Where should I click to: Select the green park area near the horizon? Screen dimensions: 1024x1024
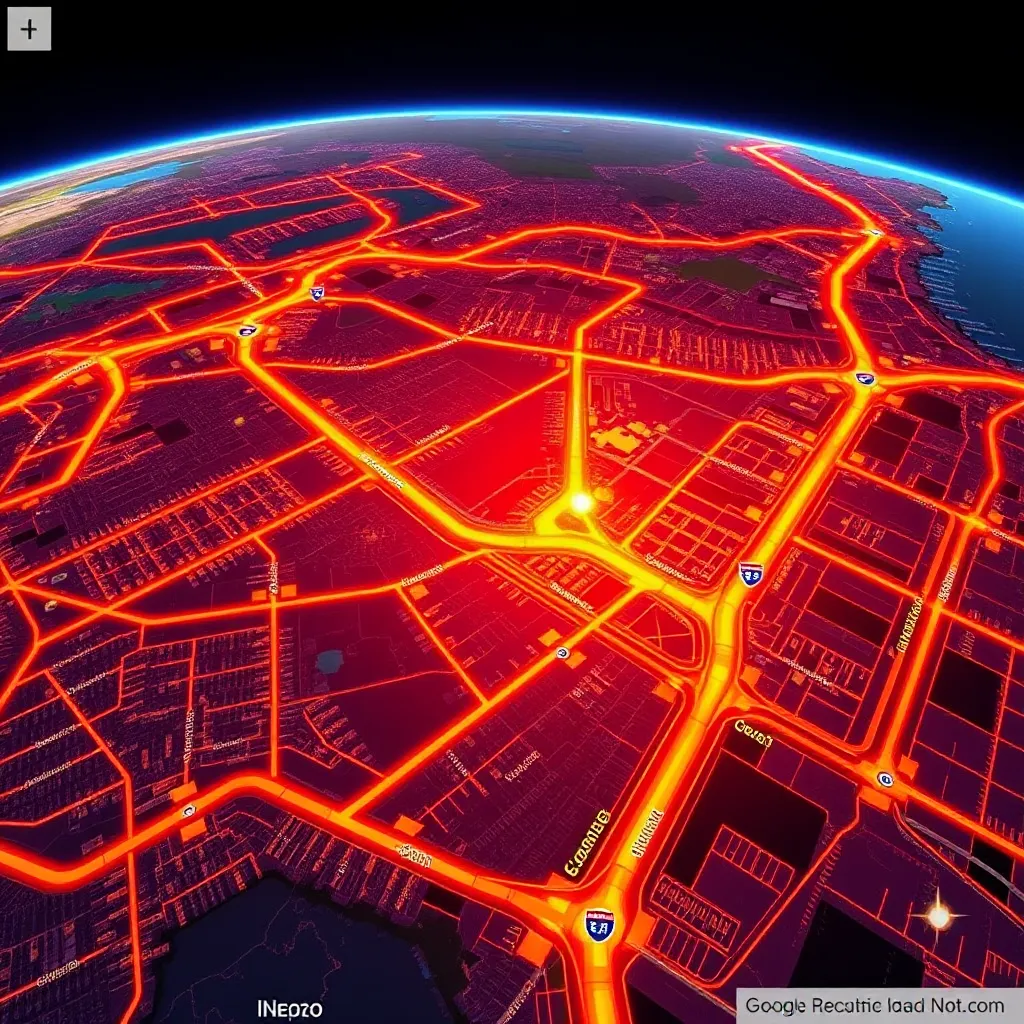[722, 274]
